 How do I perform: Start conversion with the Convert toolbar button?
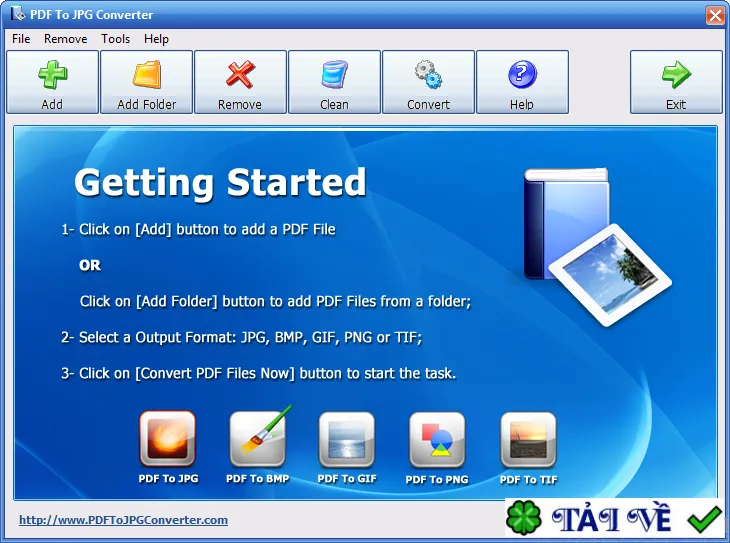pos(428,82)
